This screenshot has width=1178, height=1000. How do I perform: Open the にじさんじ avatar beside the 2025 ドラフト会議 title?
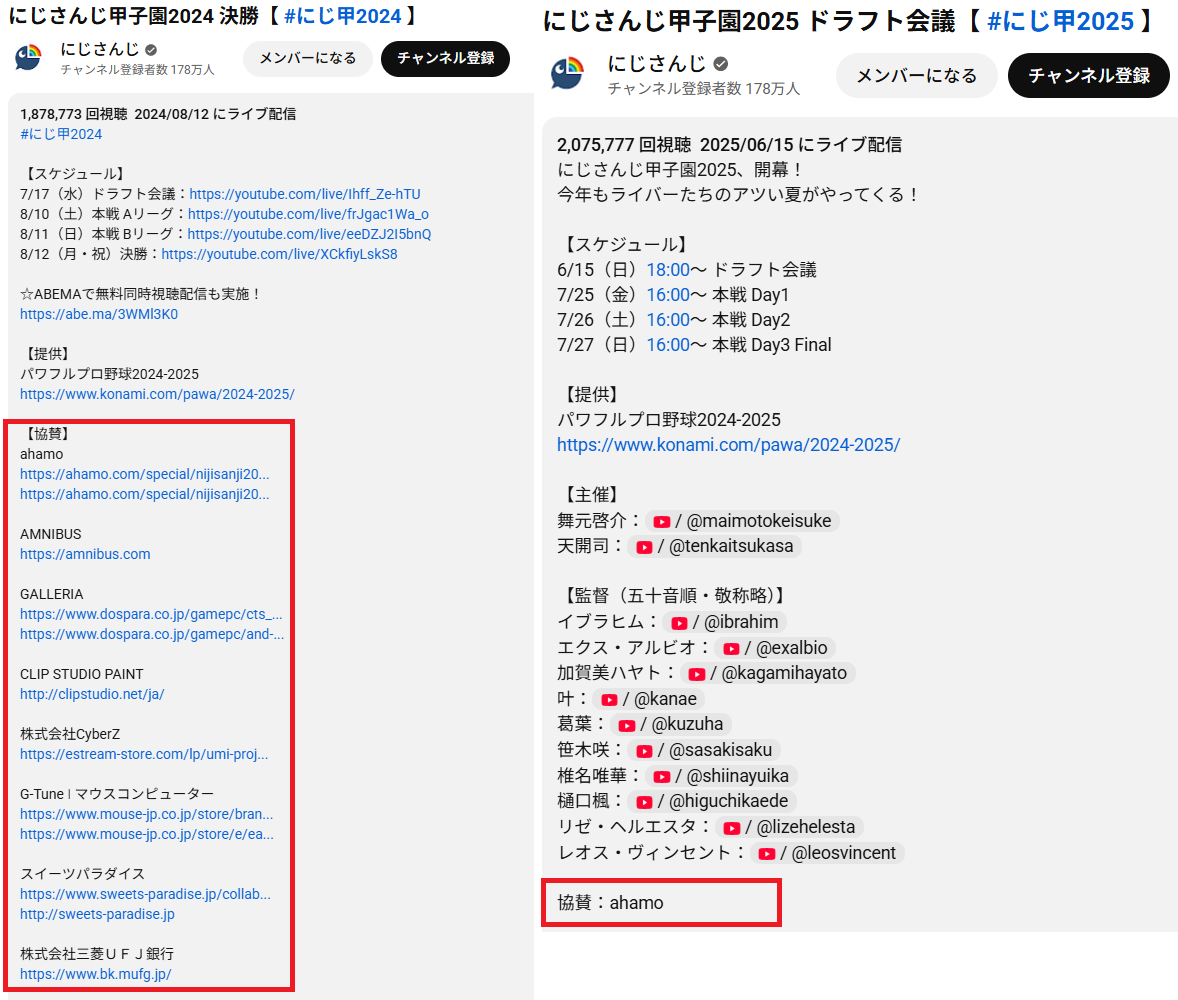(x=567, y=74)
